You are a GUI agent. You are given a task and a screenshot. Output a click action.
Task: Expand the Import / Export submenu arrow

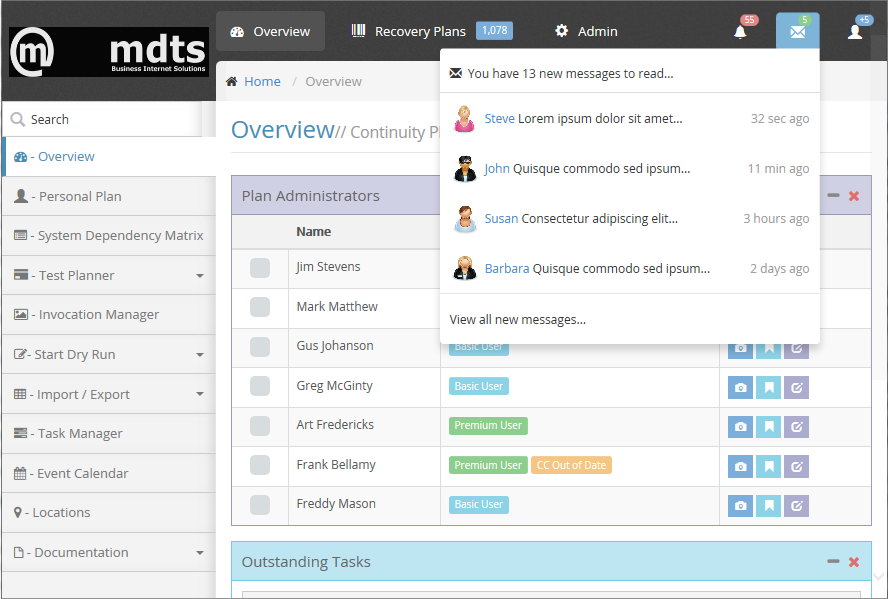click(x=200, y=394)
